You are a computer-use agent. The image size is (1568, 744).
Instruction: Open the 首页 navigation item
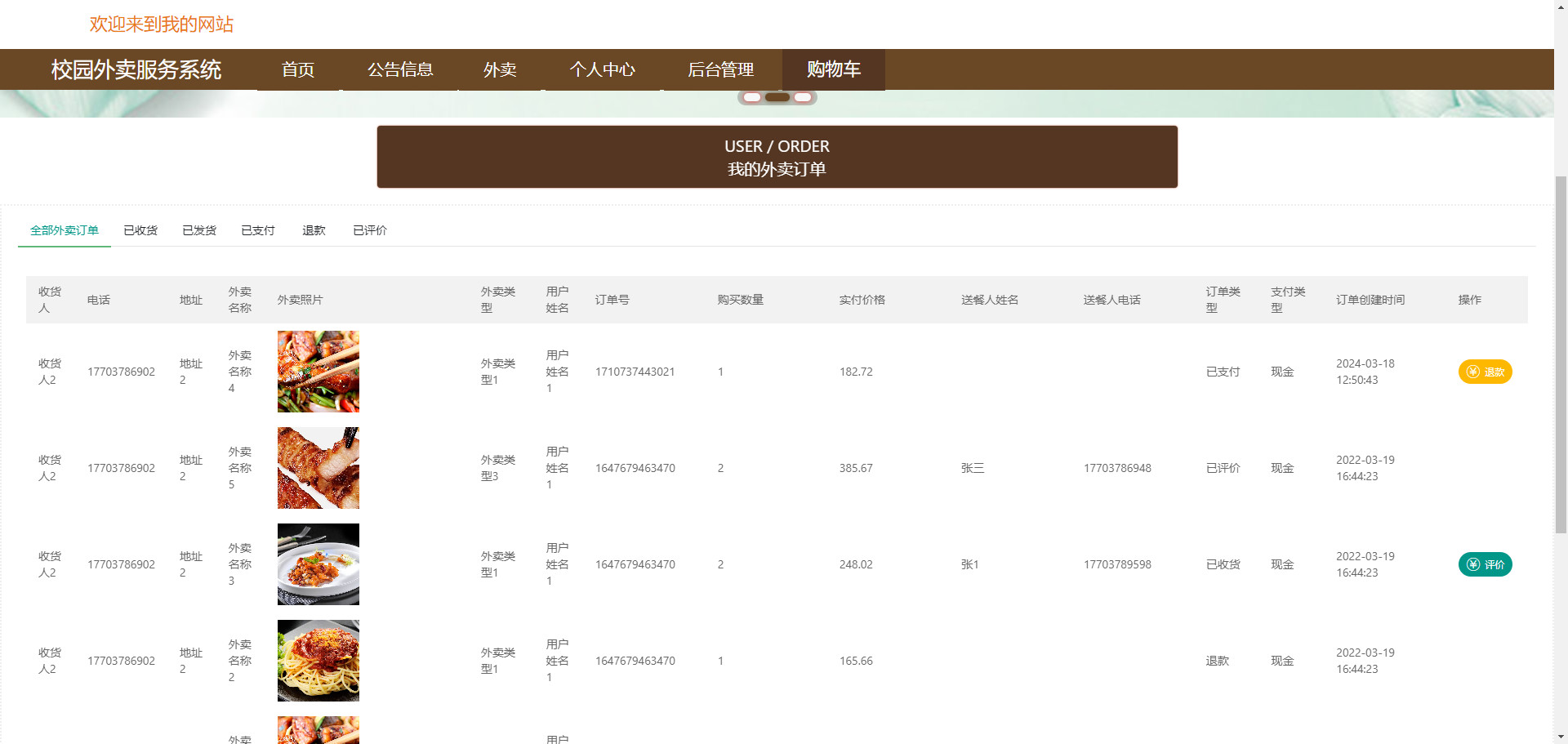pyautogui.click(x=298, y=69)
